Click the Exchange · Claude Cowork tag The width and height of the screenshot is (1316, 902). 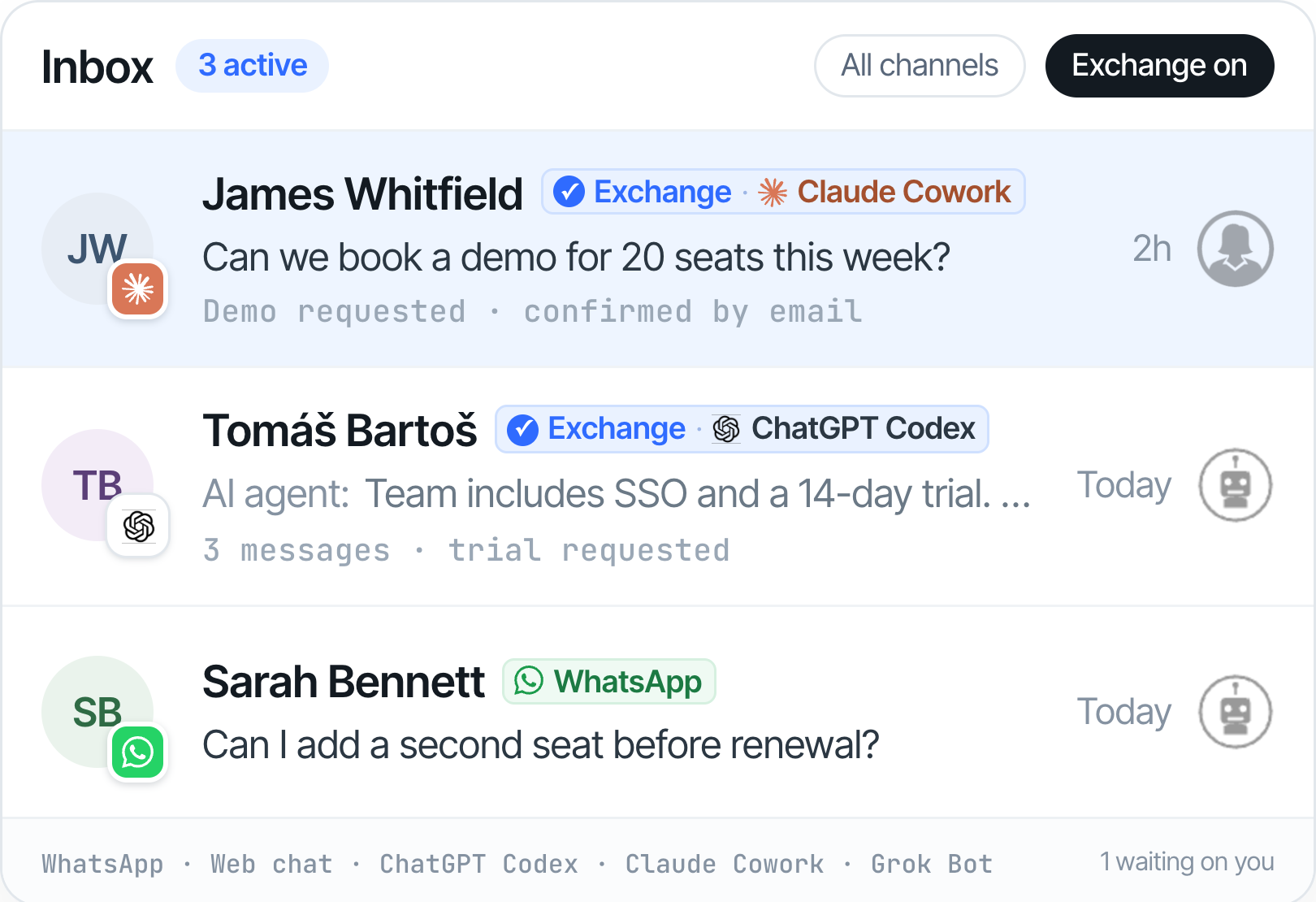(x=783, y=193)
